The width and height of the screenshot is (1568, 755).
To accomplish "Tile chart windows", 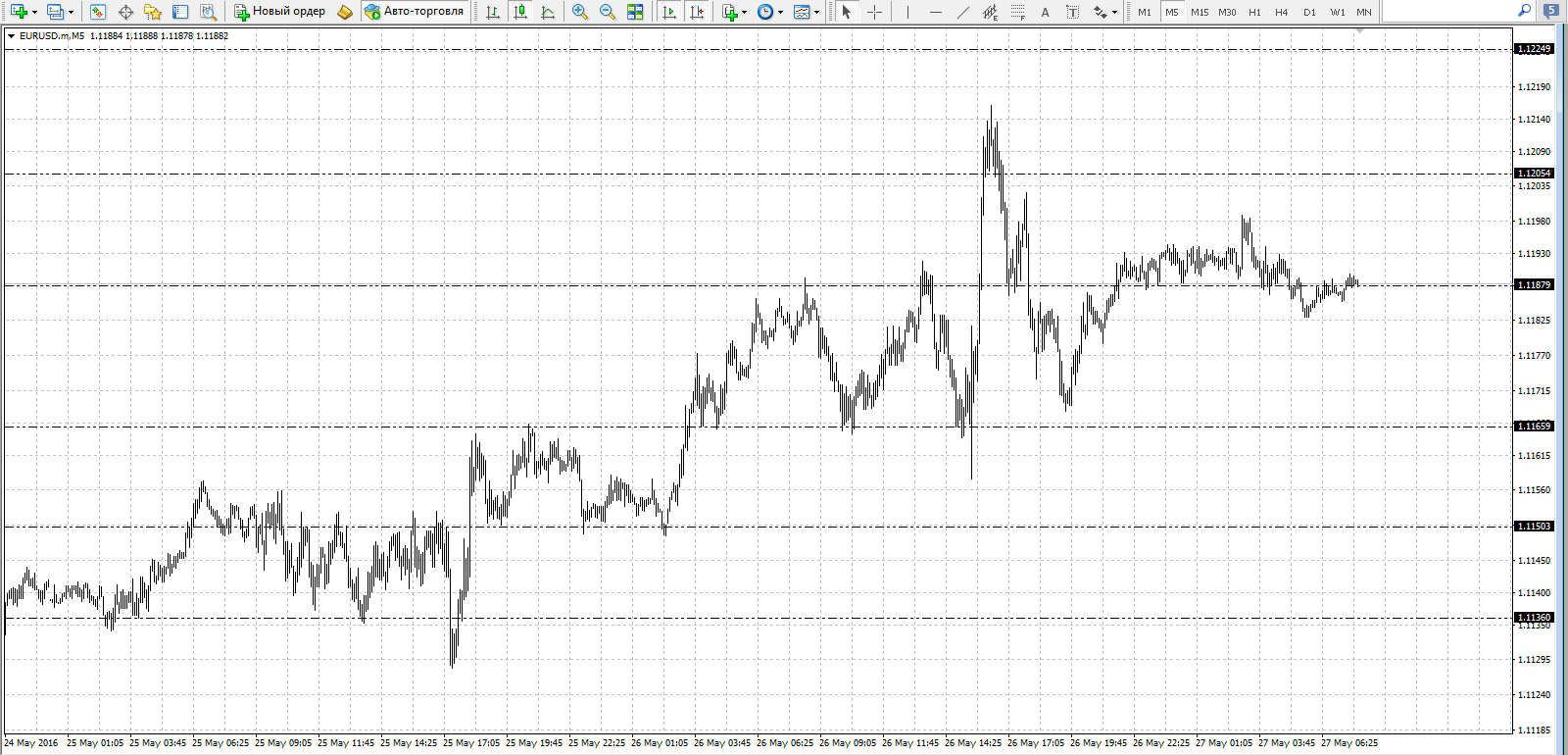I will click(x=635, y=12).
